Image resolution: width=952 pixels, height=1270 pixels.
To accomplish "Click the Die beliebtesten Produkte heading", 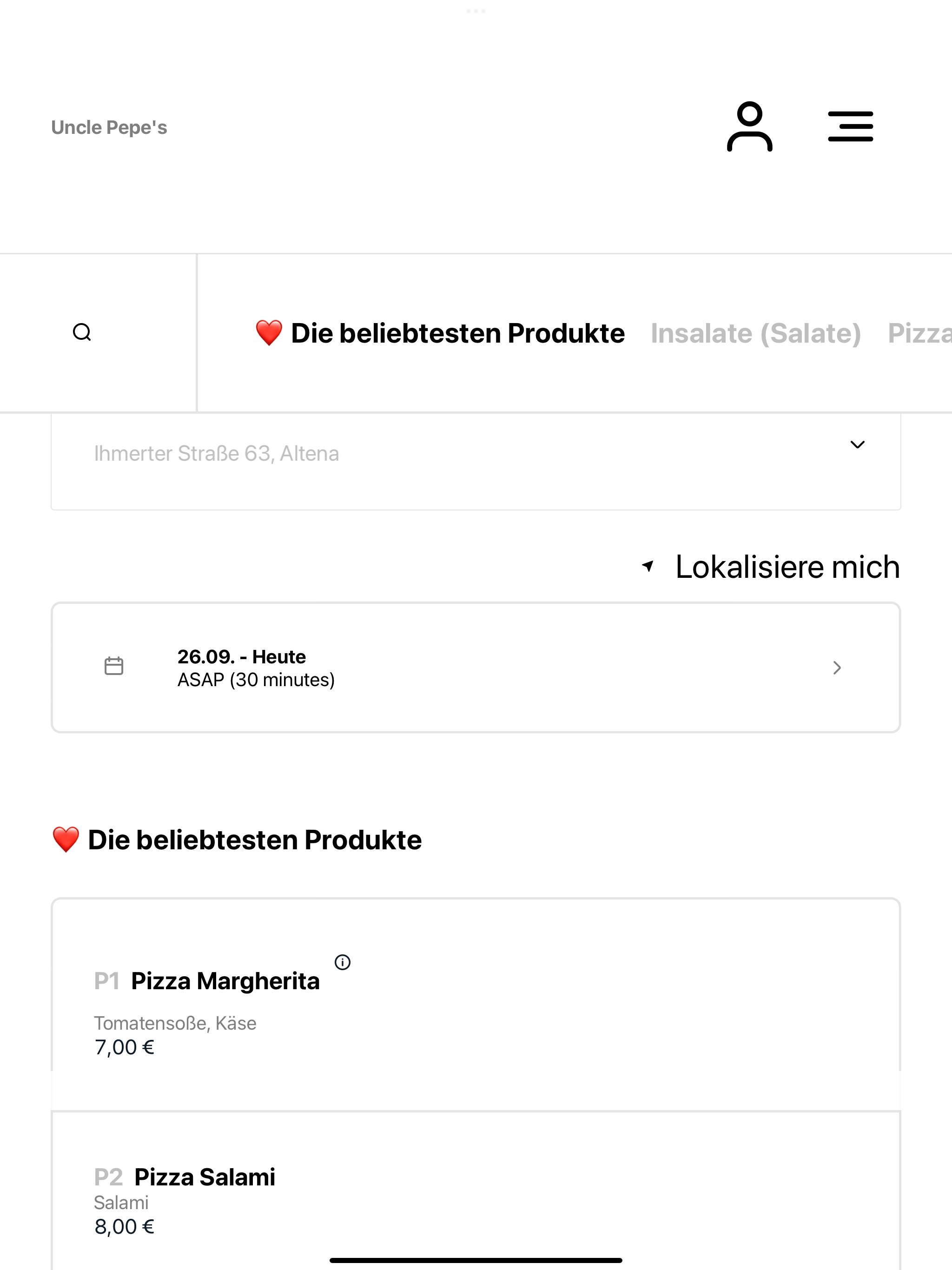I will 254,840.
